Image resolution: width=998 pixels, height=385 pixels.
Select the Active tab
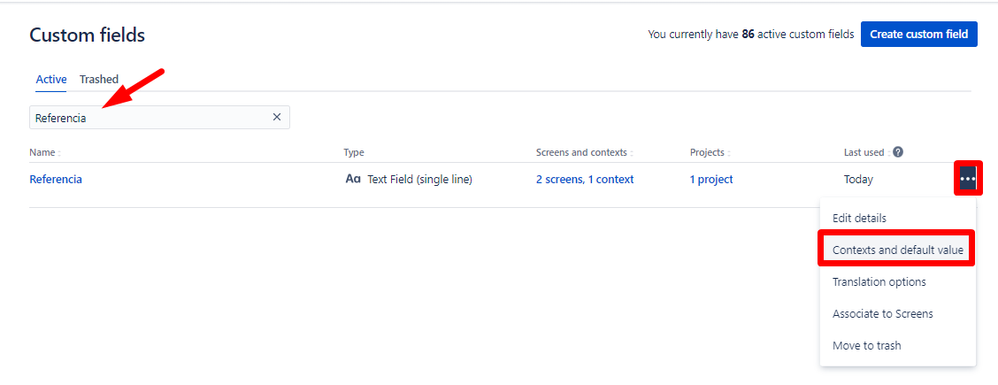(x=51, y=80)
